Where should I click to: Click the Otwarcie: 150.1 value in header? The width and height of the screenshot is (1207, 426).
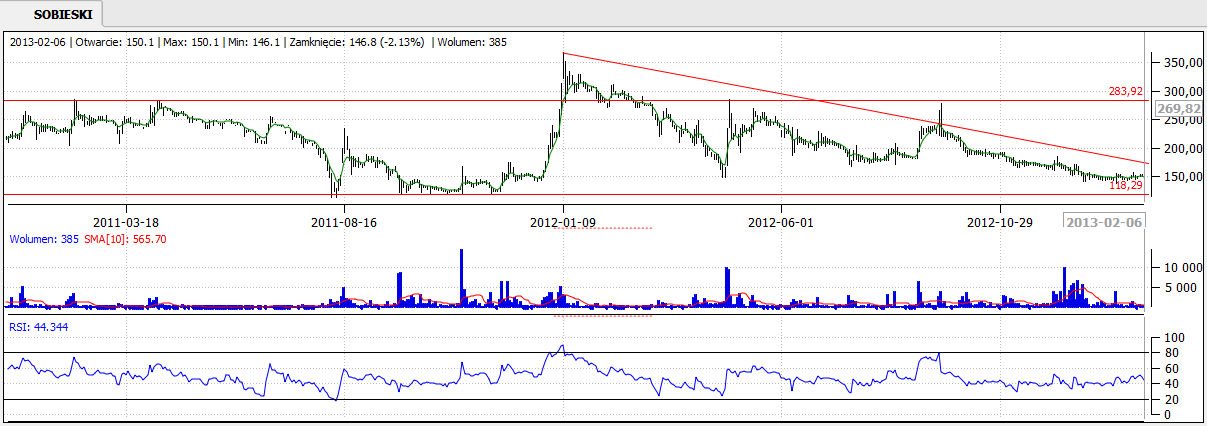coord(114,42)
